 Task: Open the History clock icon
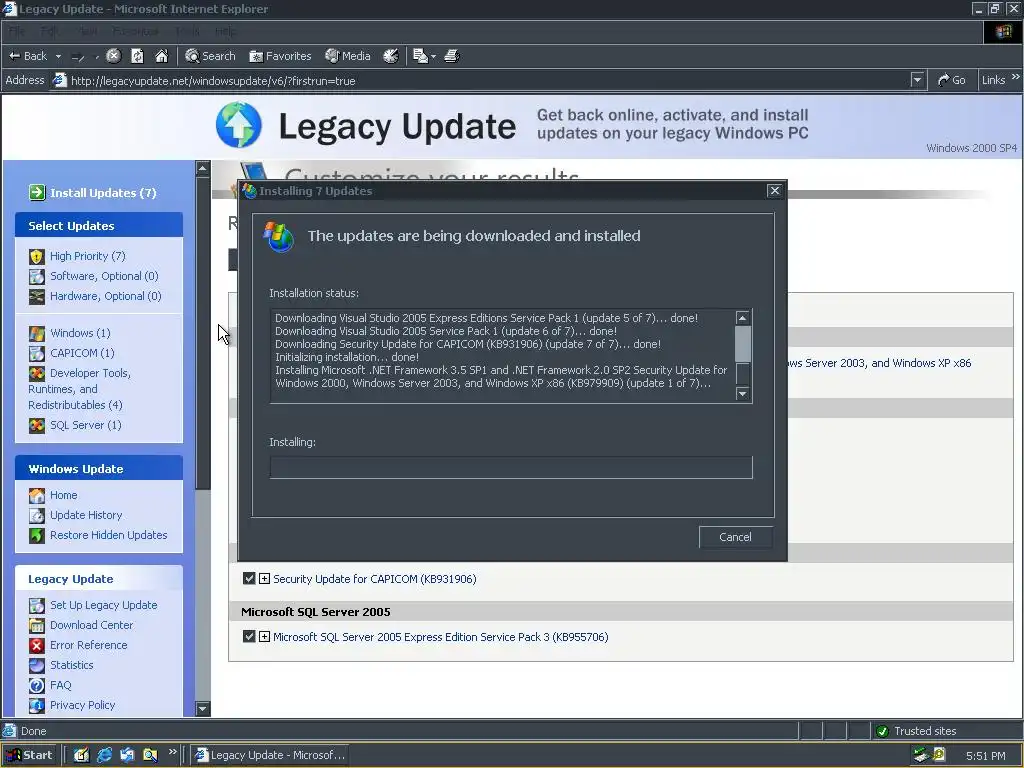tap(391, 56)
